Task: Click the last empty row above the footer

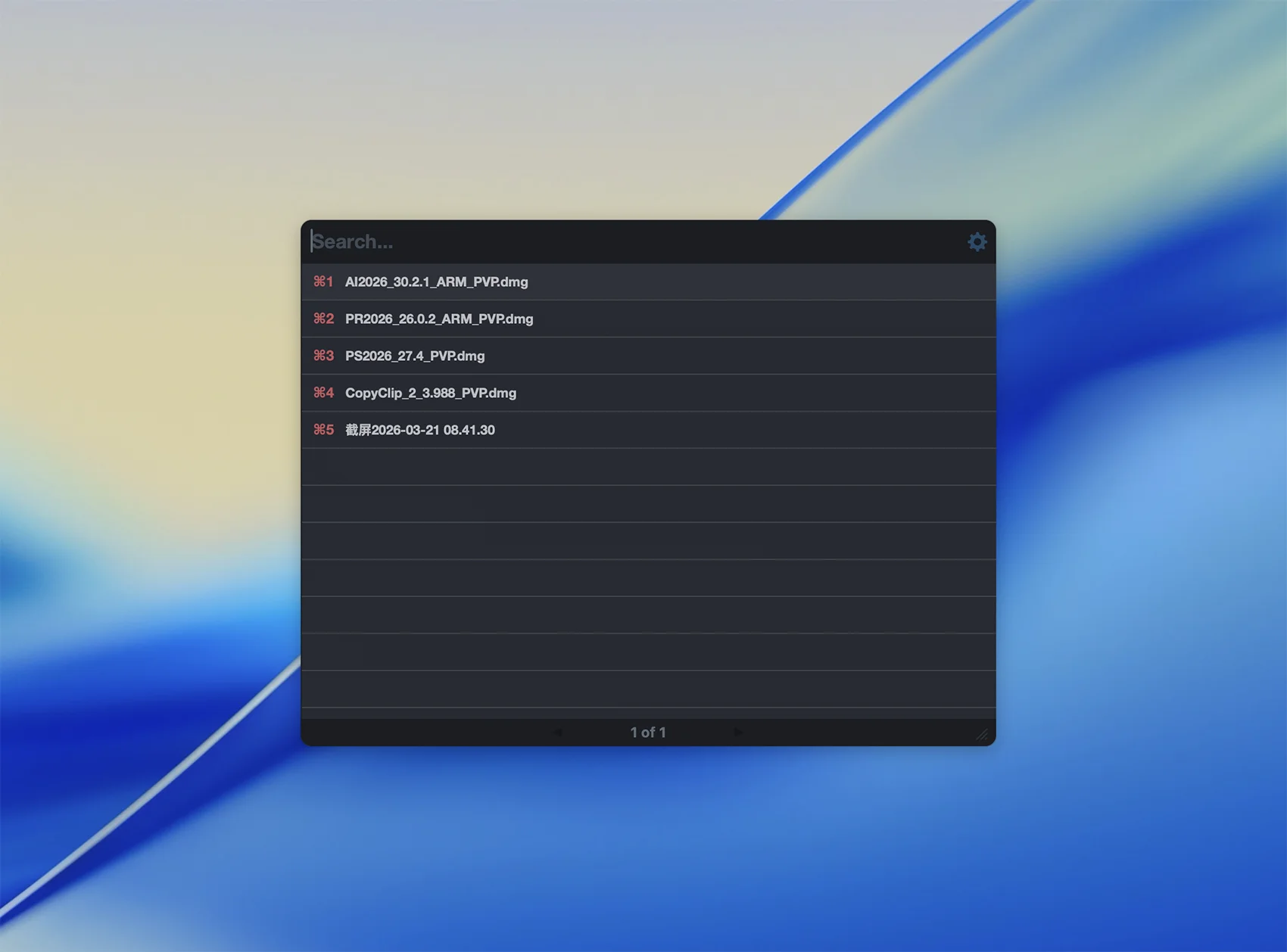Action: [648, 689]
